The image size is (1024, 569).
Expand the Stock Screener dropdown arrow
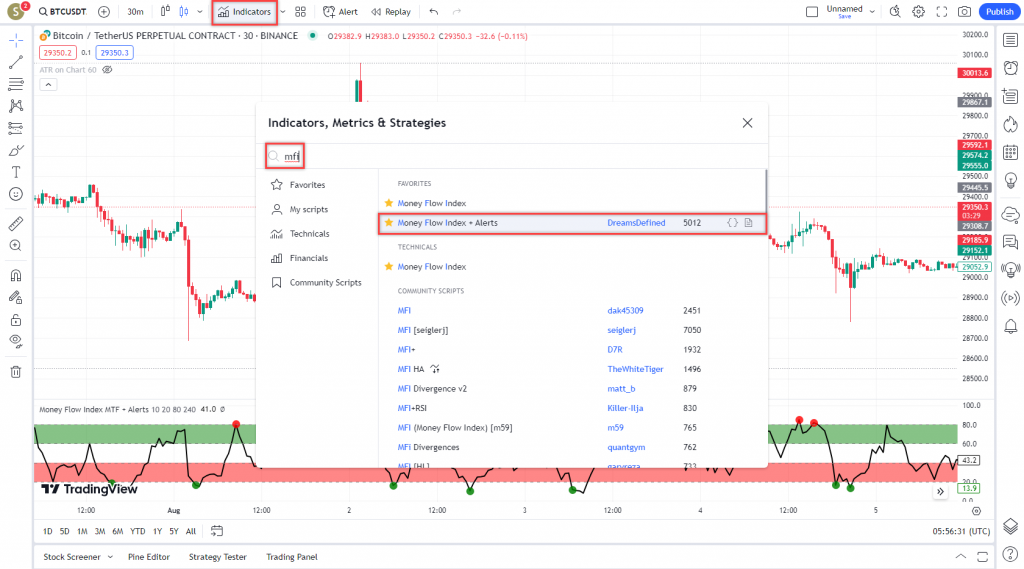(x=110, y=557)
